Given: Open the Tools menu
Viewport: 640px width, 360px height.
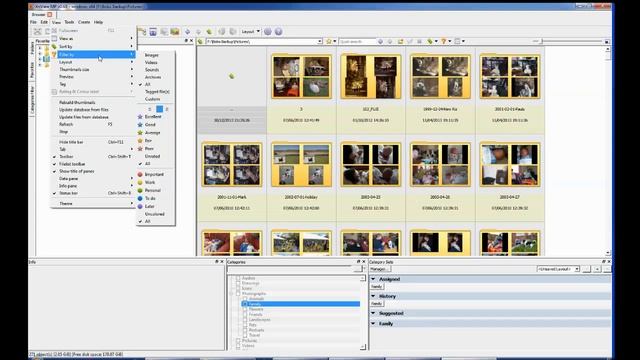Looking at the screenshot, I should [x=69, y=22].
